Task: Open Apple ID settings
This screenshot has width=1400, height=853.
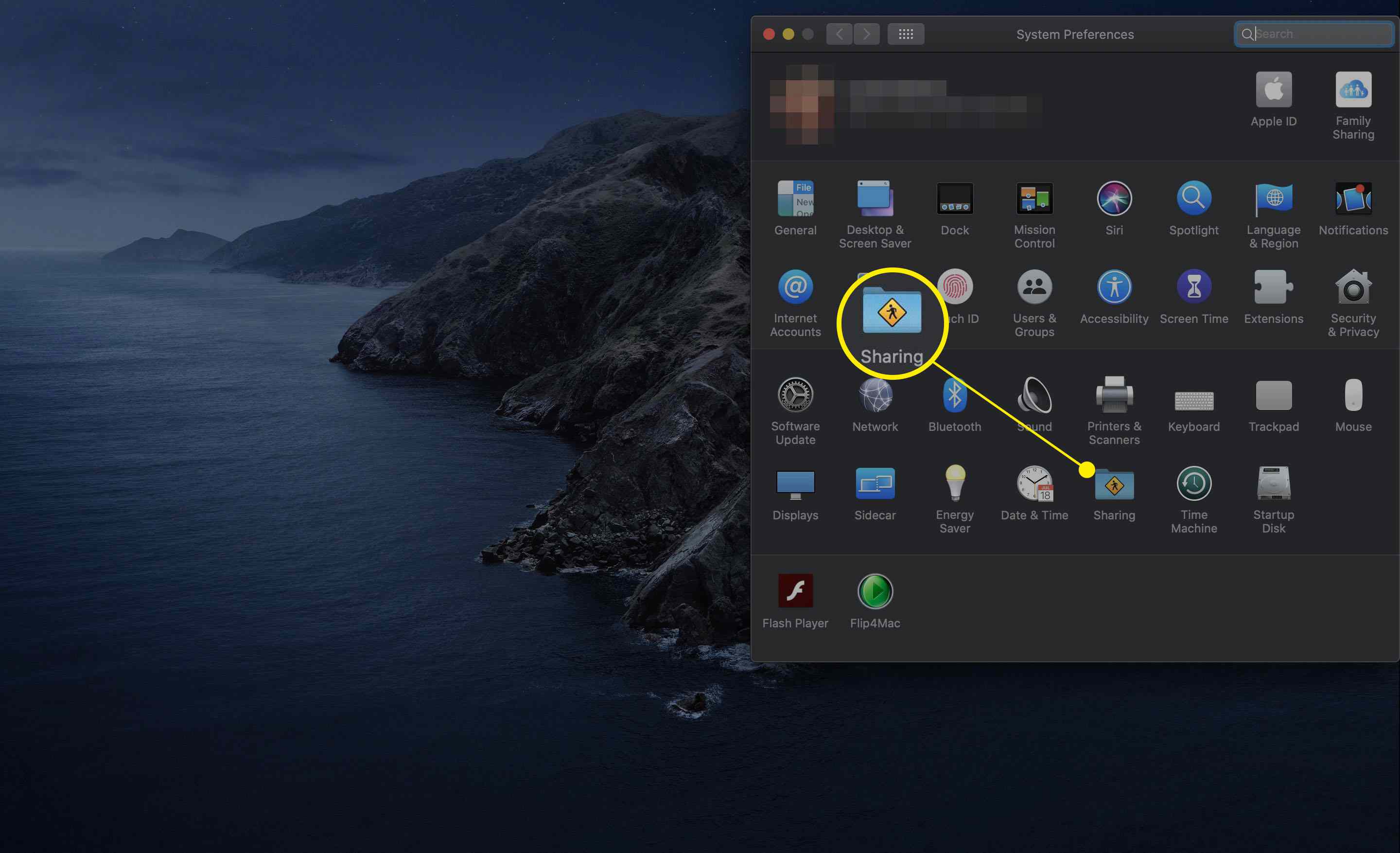Action: tap(1273, 90)
